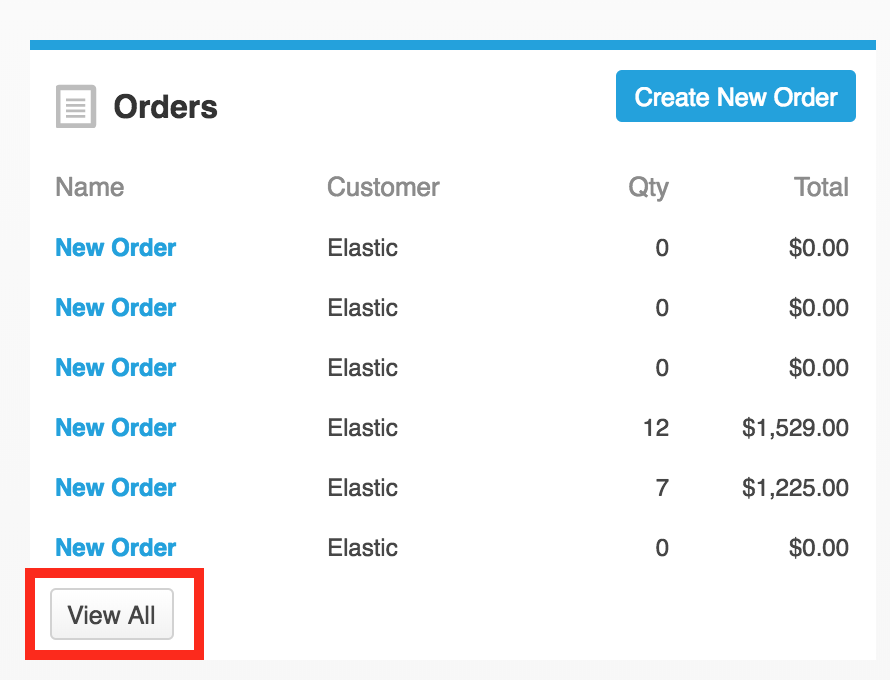Click the Orders document icon

(x=76, y=107)
